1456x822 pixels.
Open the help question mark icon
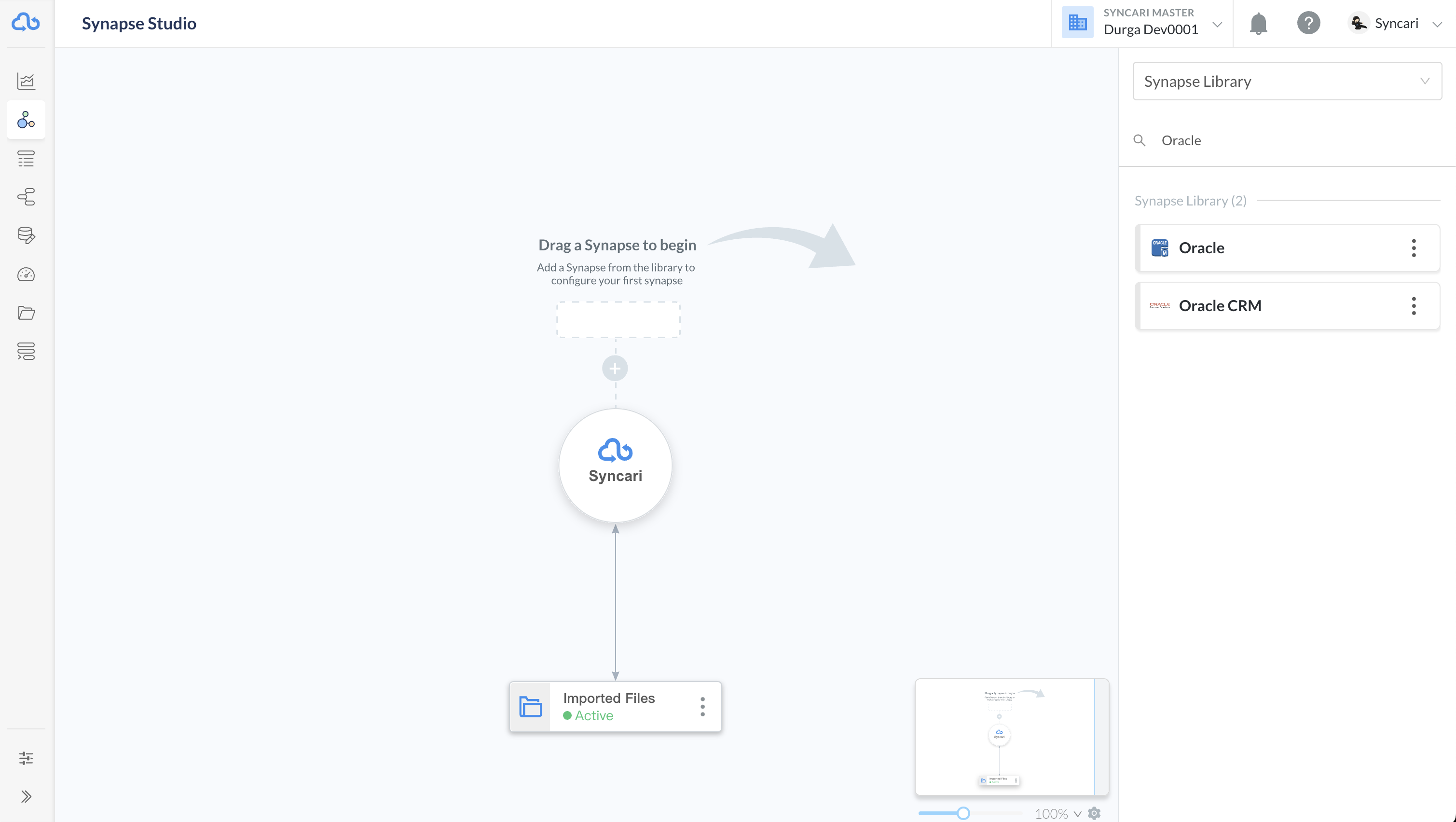click(1308, 23)
